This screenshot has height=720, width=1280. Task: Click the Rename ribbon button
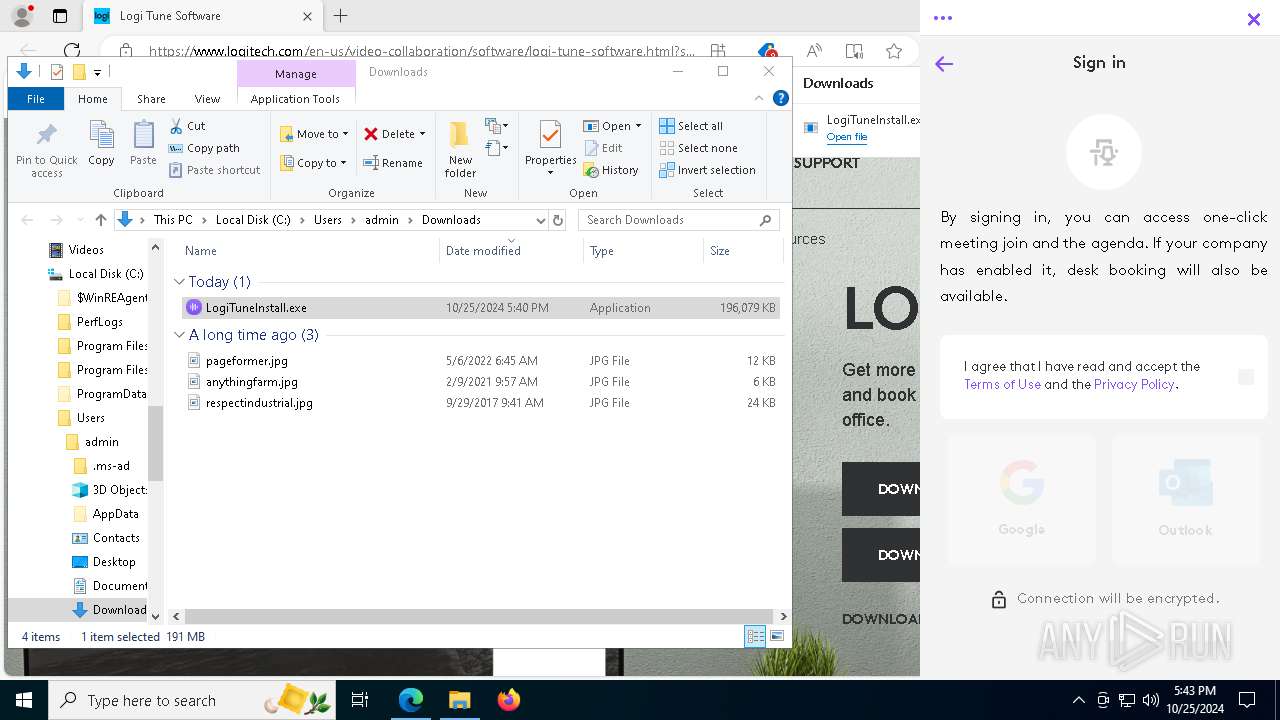tap(393, 163)
